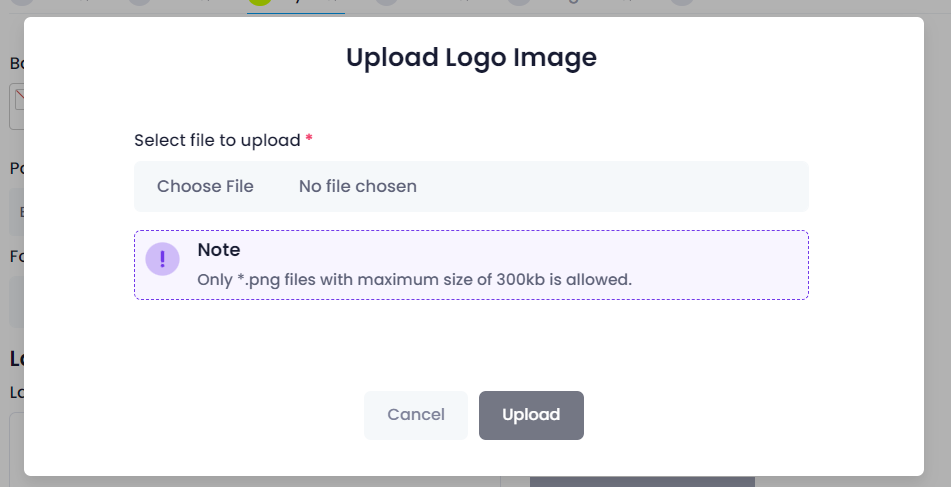Viewport: 951px width, 487px height.
Task: Click the 'Select file to upload' label
Action: pos(217,140)
